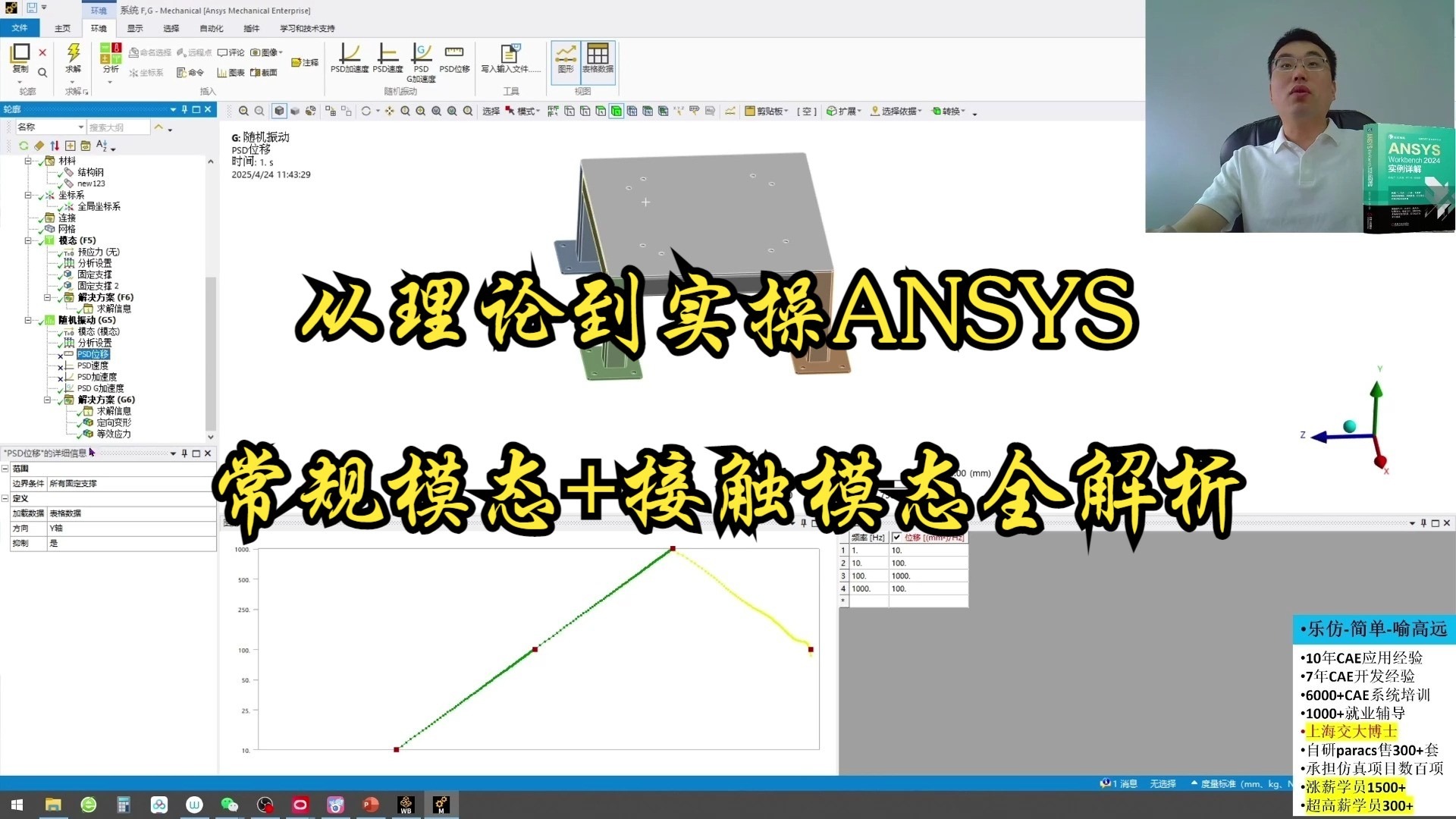Toggle shaded exterior cube display icon
This screenshot has width=1456, height=819.
(x=279, y=111)
